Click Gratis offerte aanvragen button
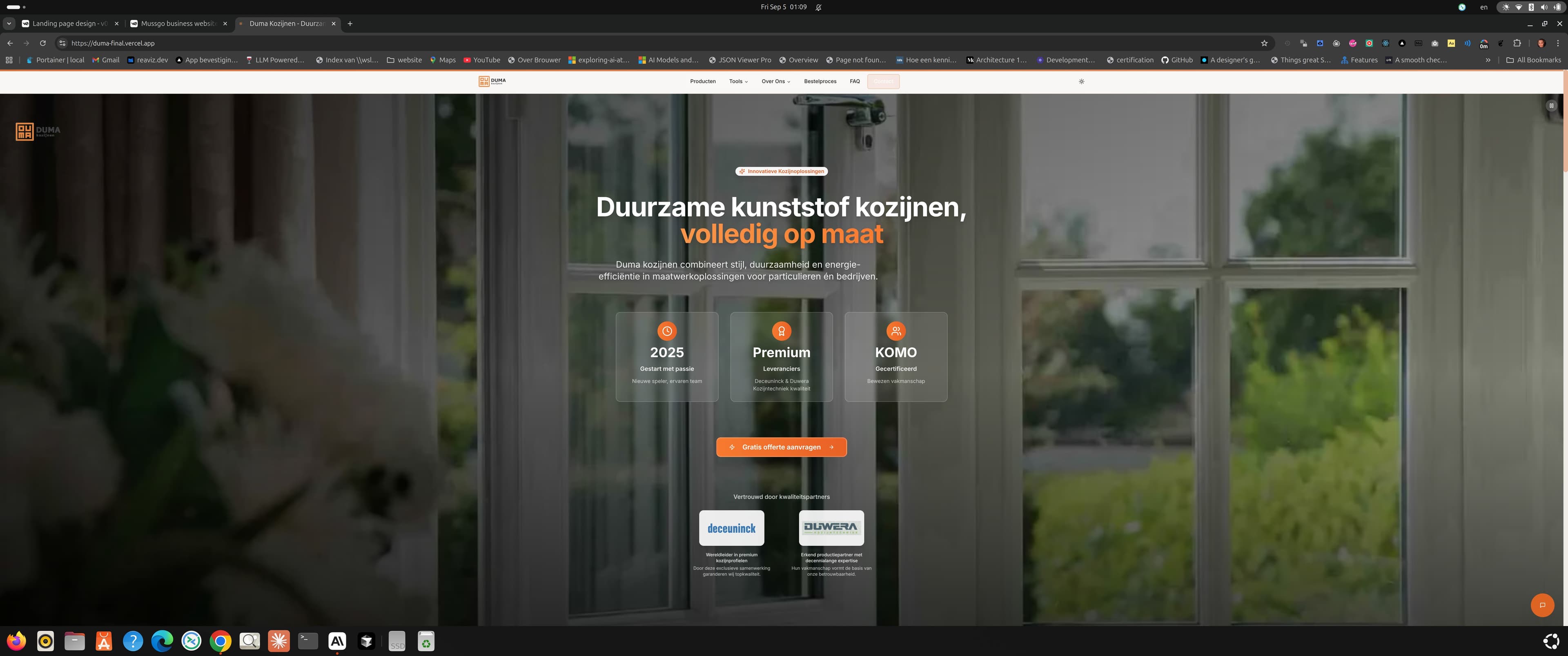1568x656 pixels. tap(782, 447)
